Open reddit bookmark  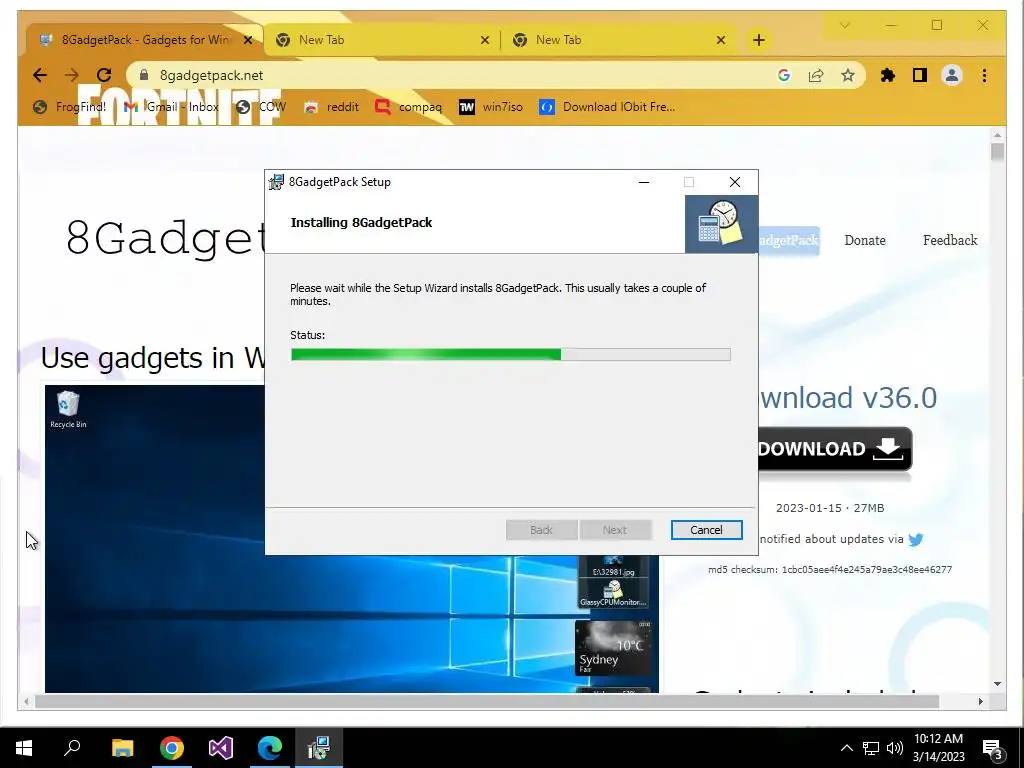pyautogui.click(x=331, y=106)
